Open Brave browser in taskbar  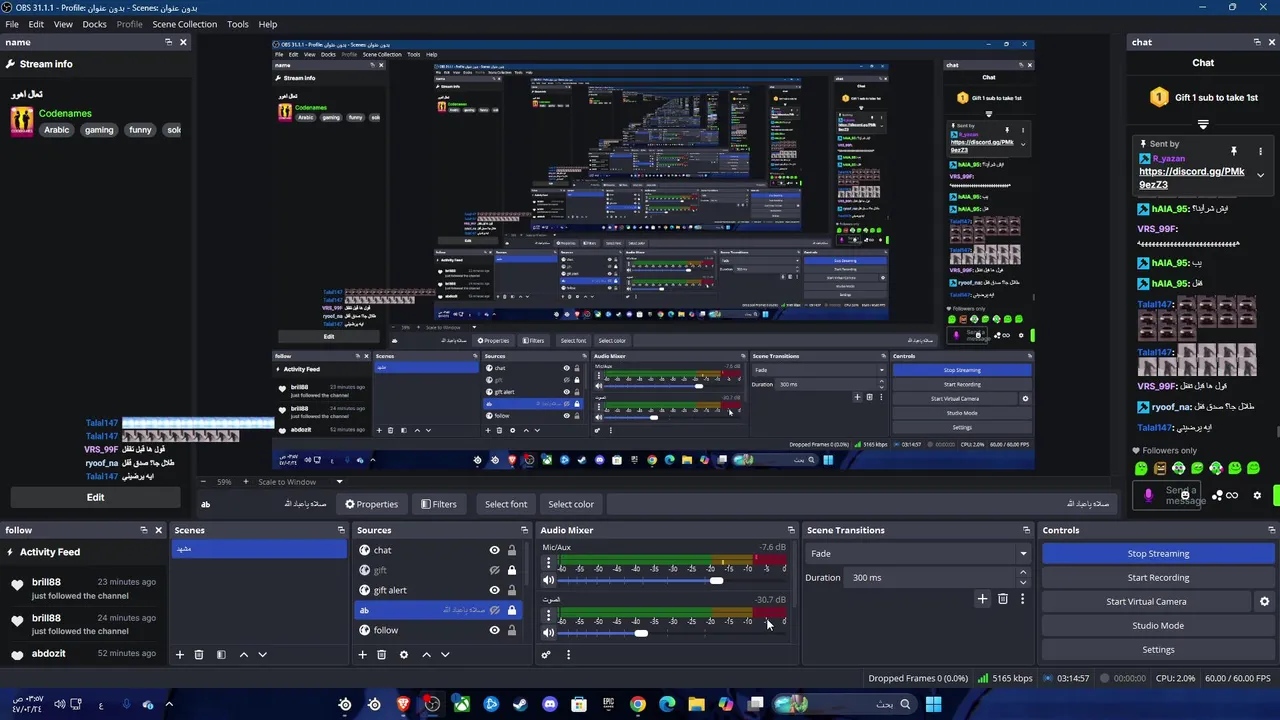403,704
